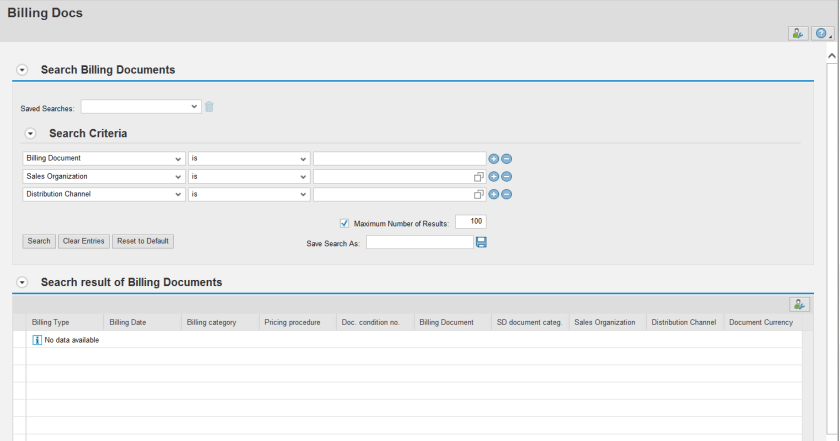Focus the Billing Document value input
This screenshot has width=840, height=441.
point(400,159)
